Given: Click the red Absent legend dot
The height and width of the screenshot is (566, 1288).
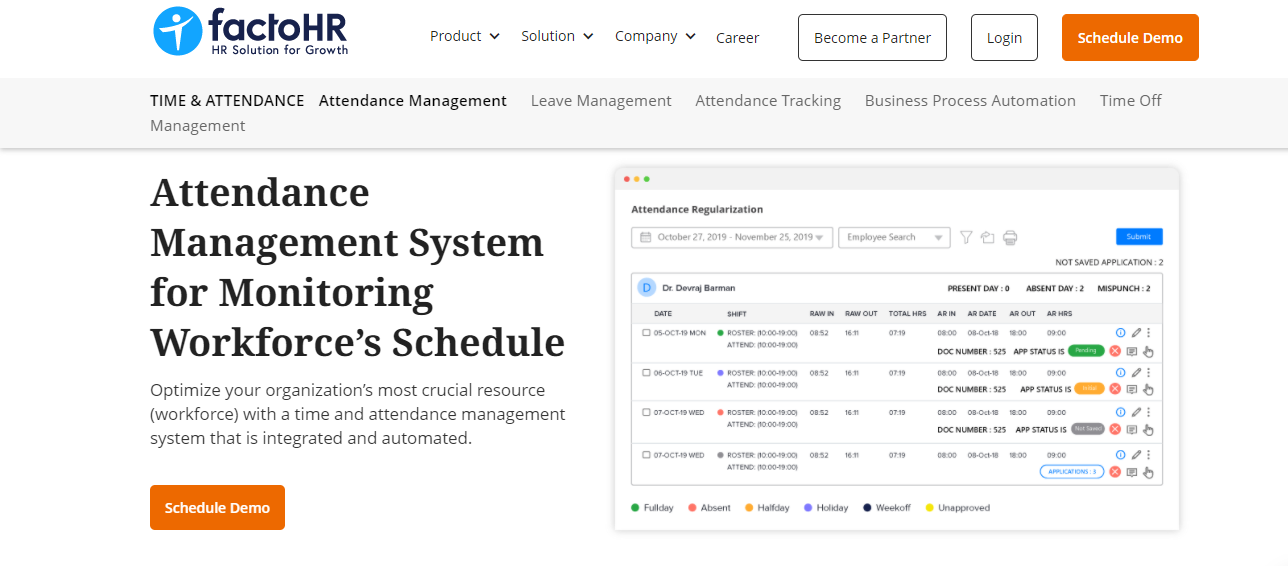Looking at the screenshot, I should 692,508.
